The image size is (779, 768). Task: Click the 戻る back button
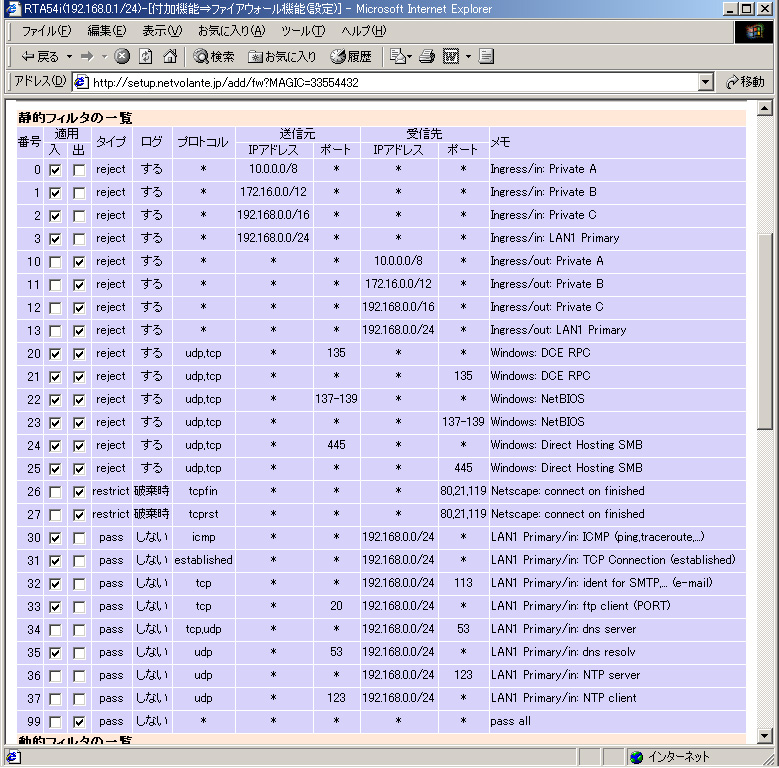(x=40, y=56)
